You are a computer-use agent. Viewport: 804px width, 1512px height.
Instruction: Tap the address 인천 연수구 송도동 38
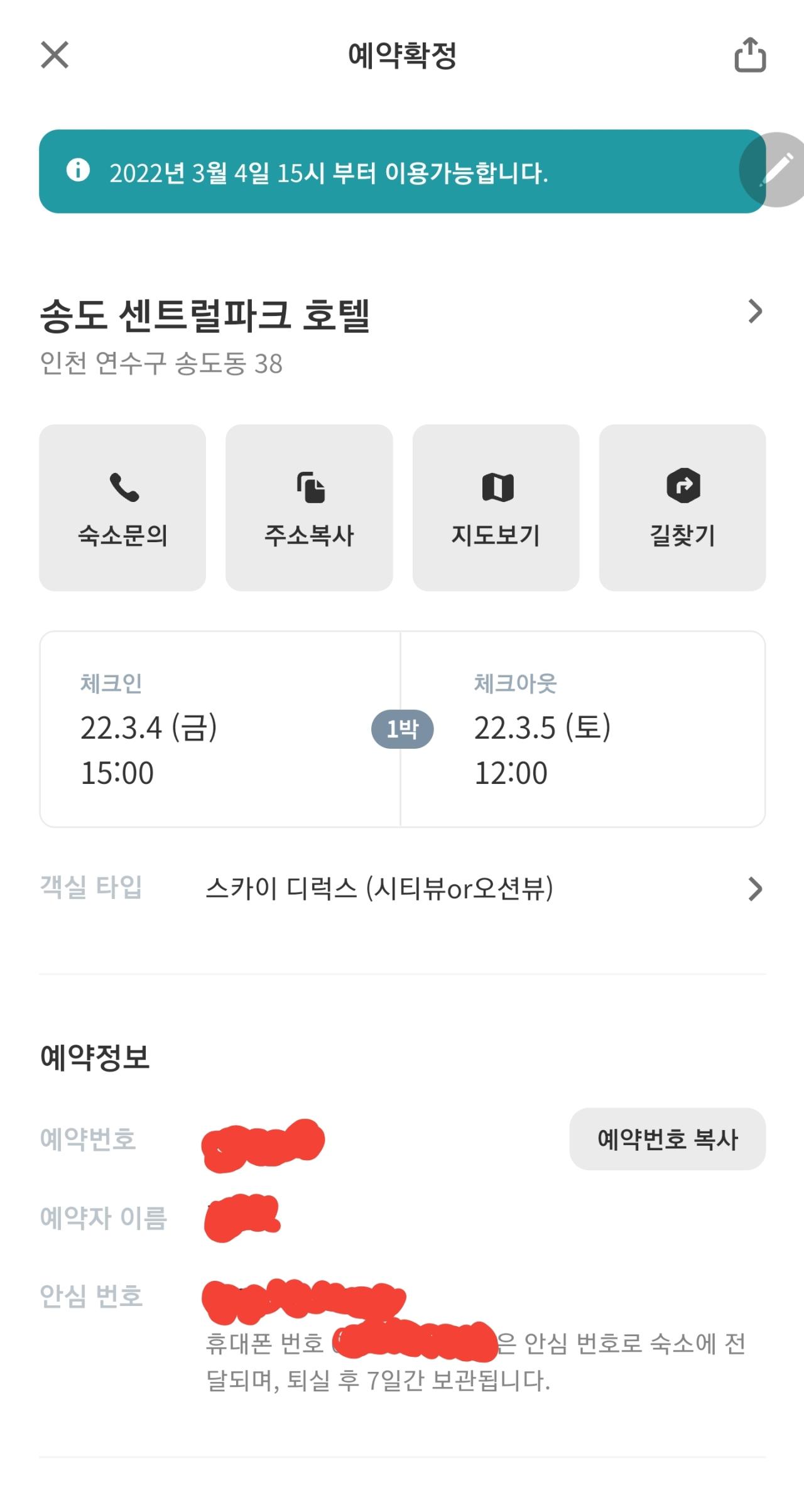pyautogui.click(x=161, y=364)
